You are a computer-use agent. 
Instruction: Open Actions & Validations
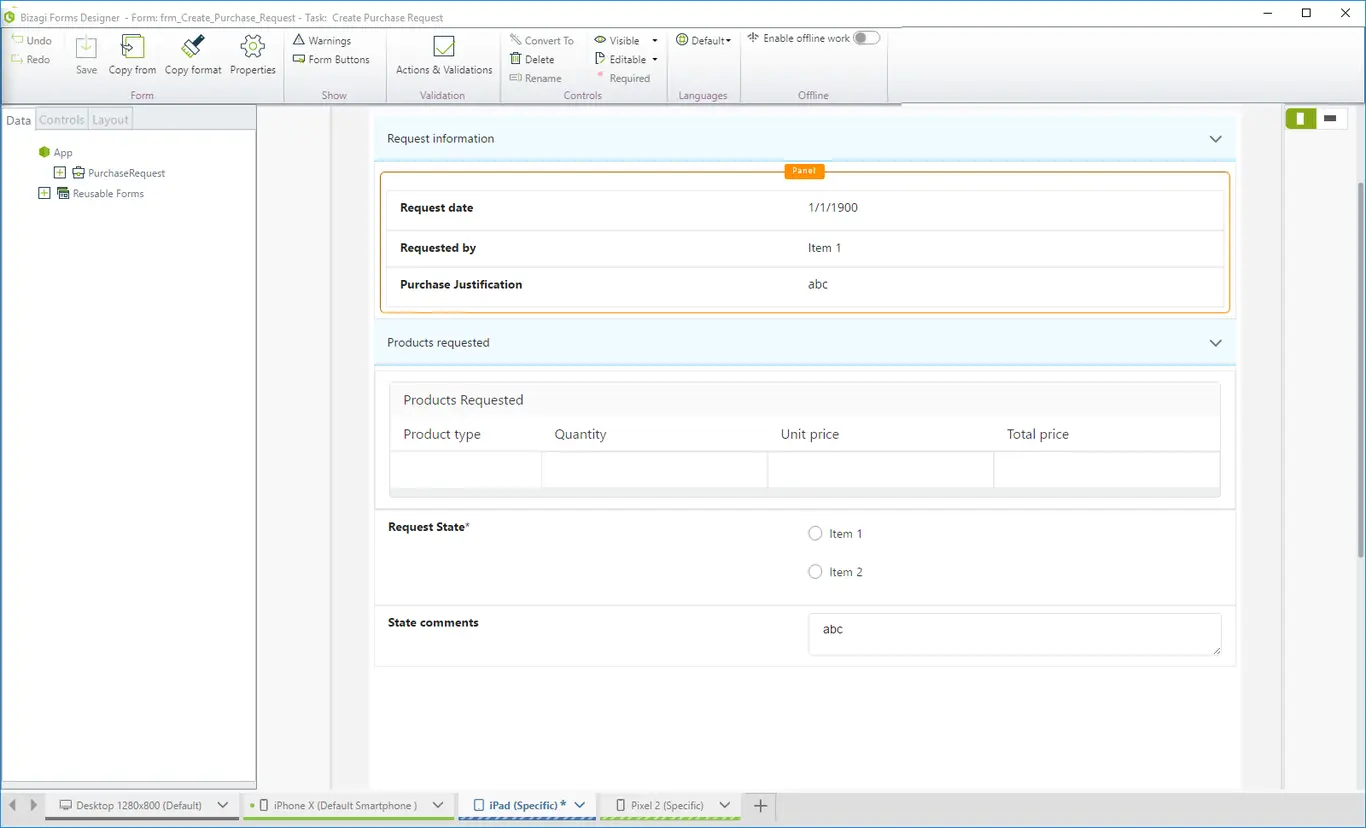[x=444, y=55]
